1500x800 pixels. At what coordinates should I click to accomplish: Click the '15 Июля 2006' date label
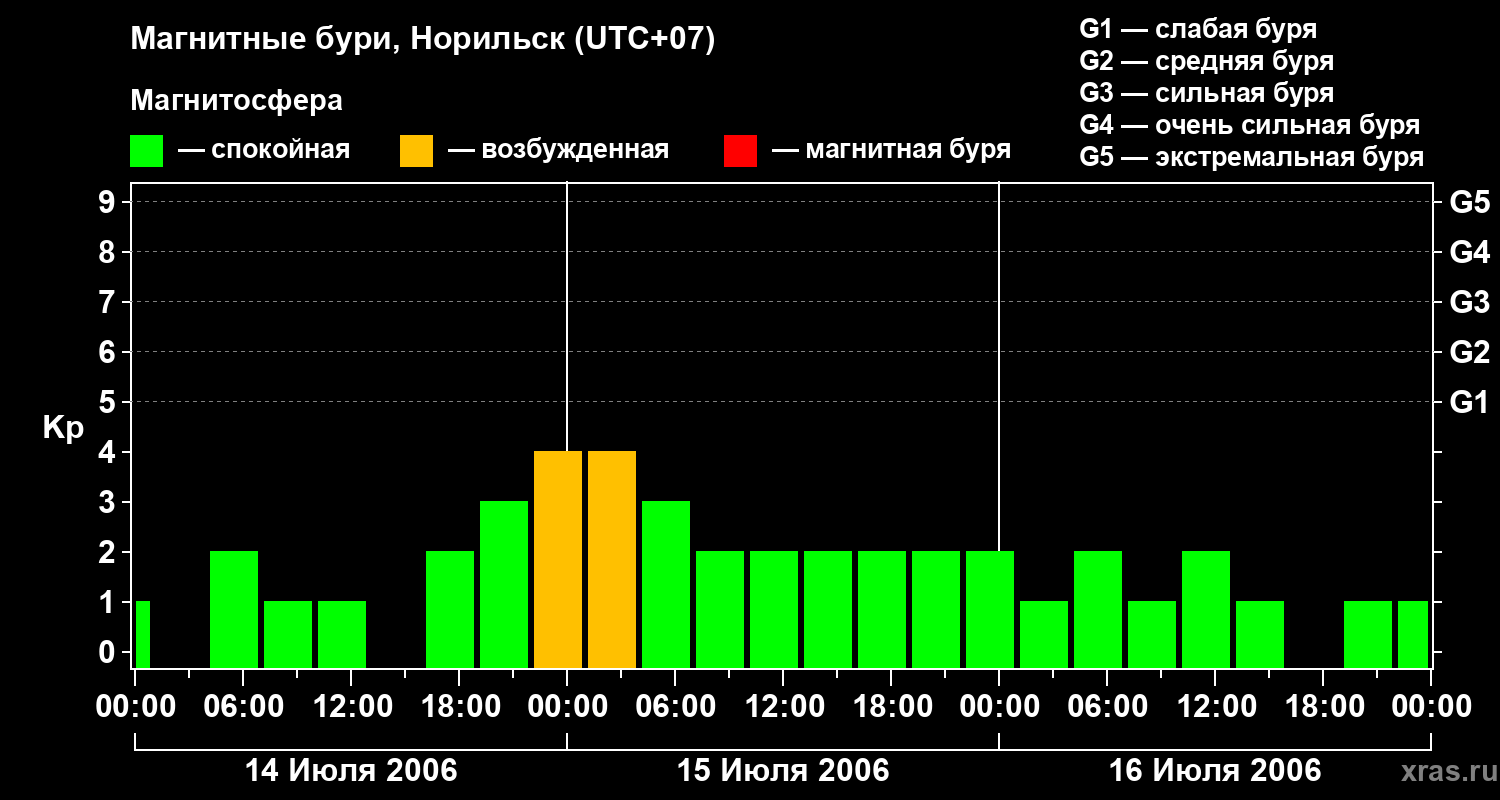coord(783,771)
